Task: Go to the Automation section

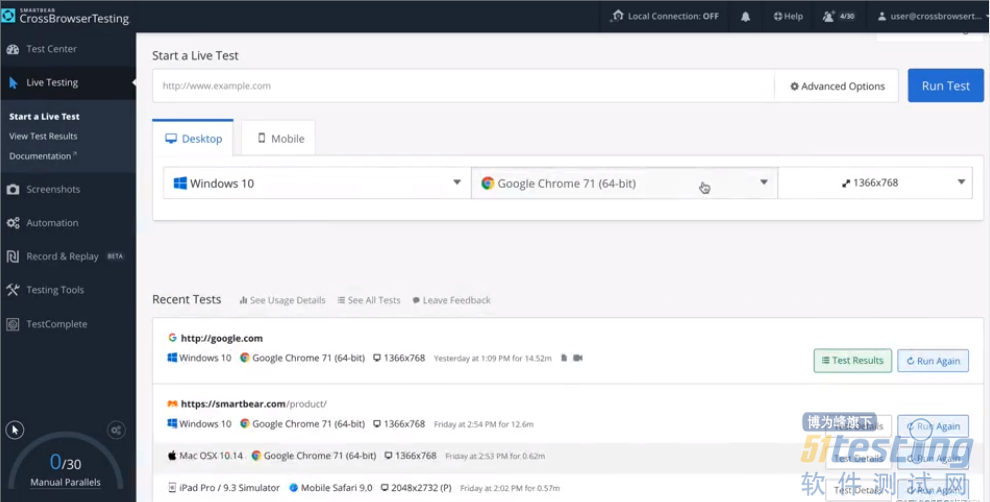Action: coord(51,223)
